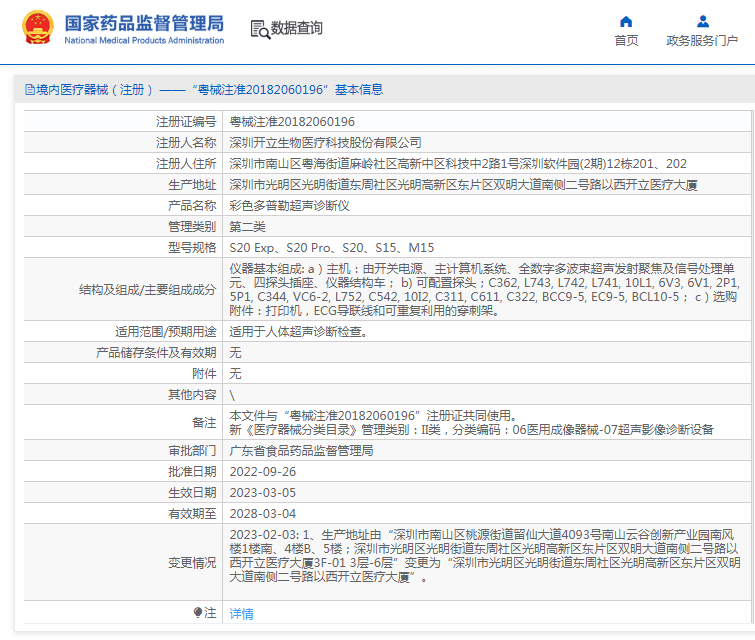Select 深圳开立生物医疗科技股份有限公司 registrant name
The width and height of the screenshot is (755, 640).
(x=325, y=143)
